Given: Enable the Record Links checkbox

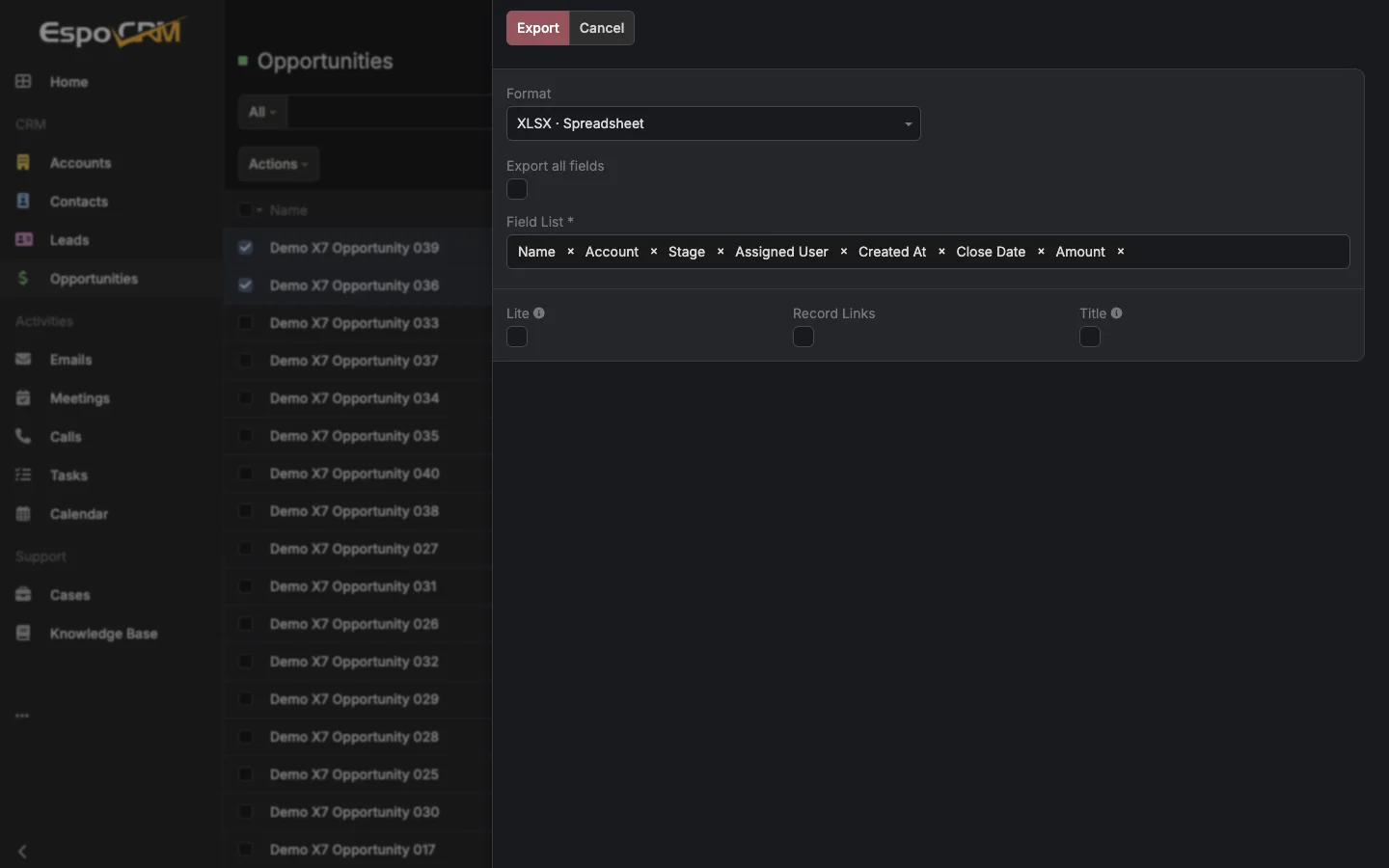Looking at the screenshot, I should click(x=803, y=337).
